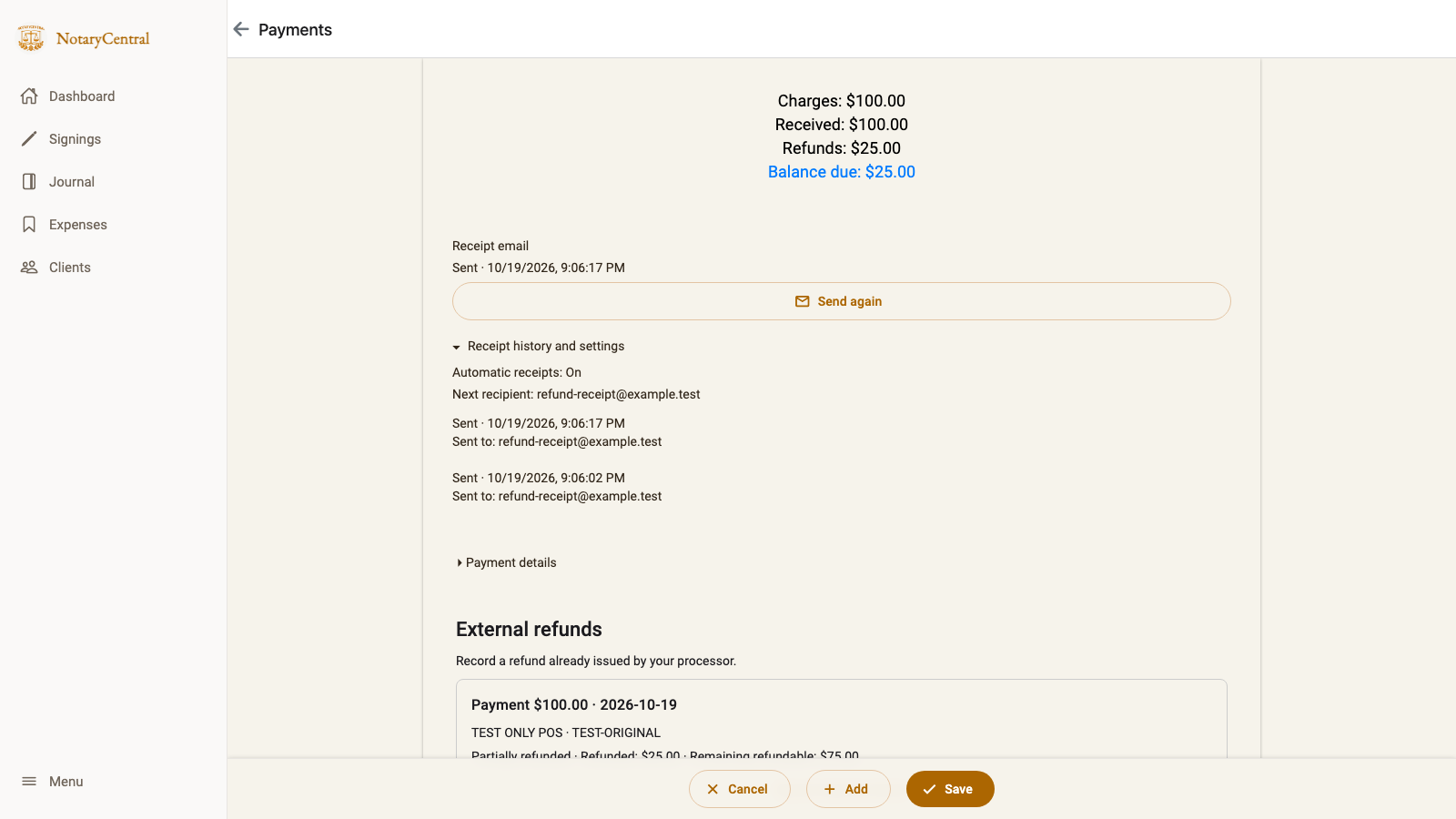Click Record a refund already issued text
The width and height of the screenshot is (1456, 819).
point(596,661)
